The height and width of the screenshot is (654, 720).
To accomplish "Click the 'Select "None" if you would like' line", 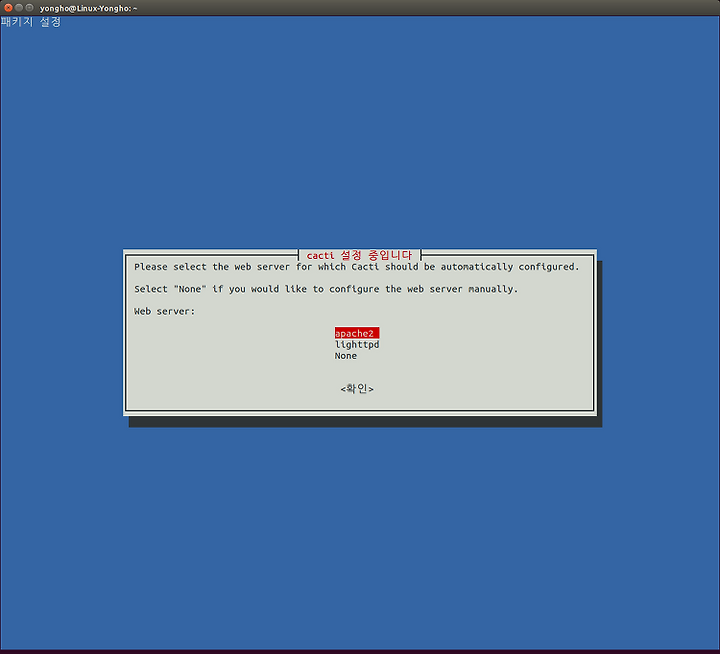I will 326,289.
